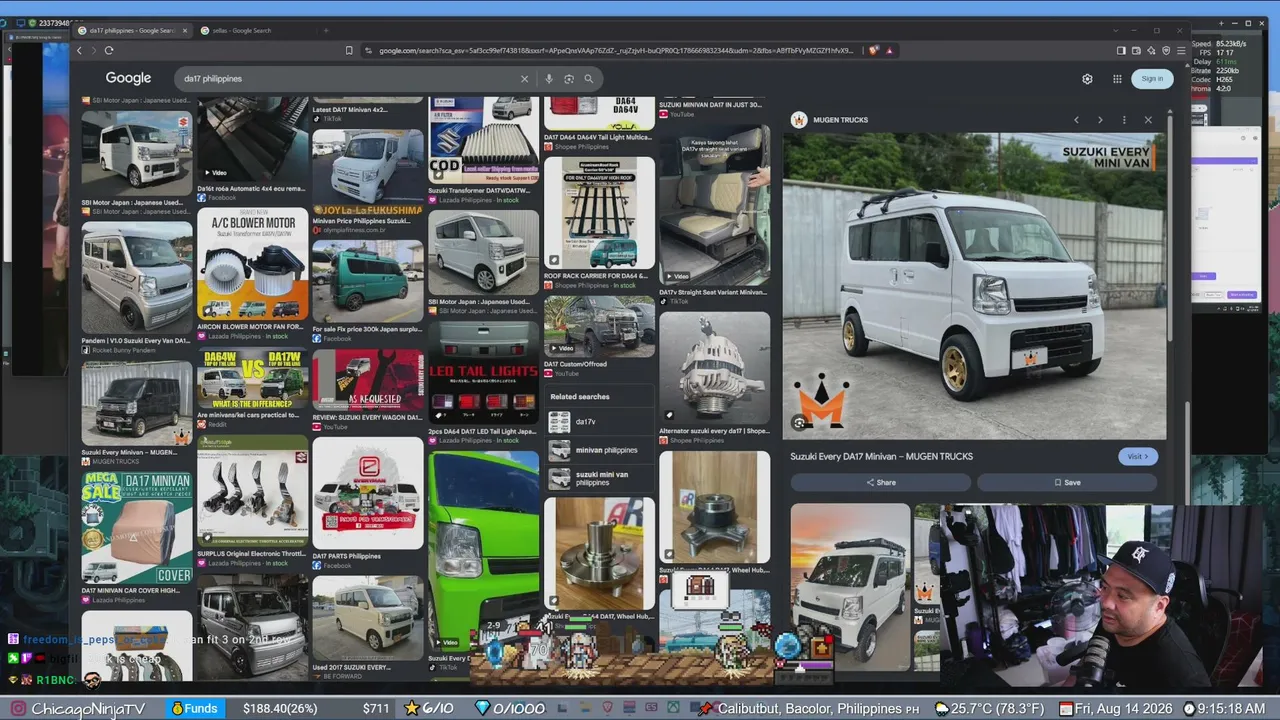Image resolution: width=1280 pixels, height=720 pixels.
Task: Switch to the da17 philippines tab
Action: pos(132,31)
